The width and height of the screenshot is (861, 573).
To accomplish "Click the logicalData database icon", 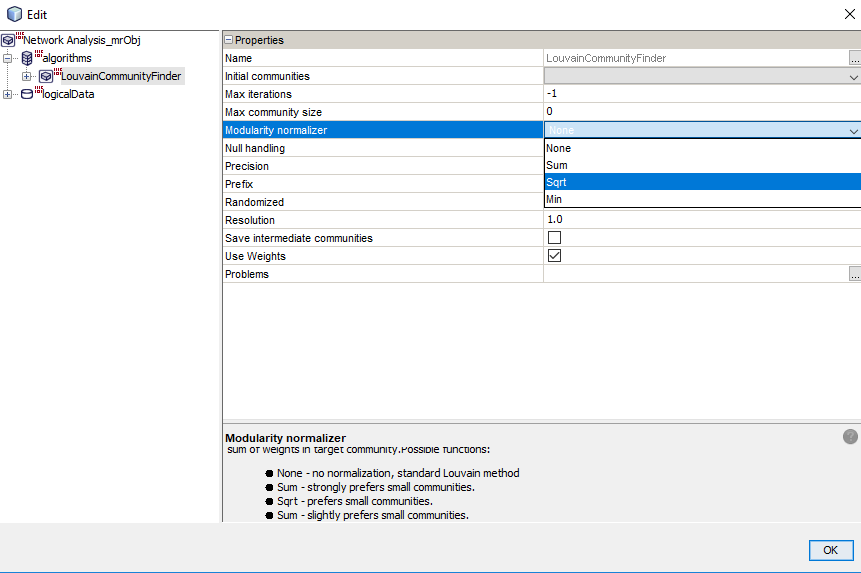I will coord(27,94).
